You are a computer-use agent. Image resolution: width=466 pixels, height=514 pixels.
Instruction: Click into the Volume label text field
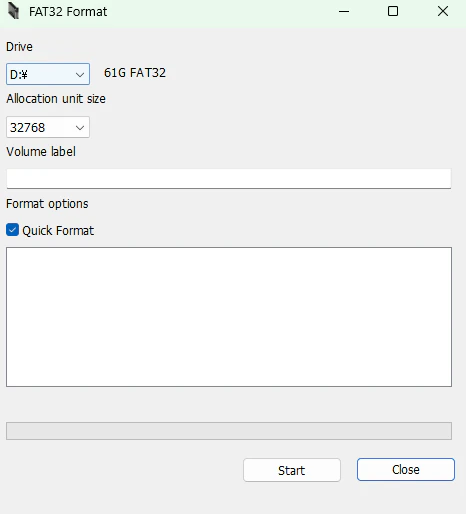229,179
